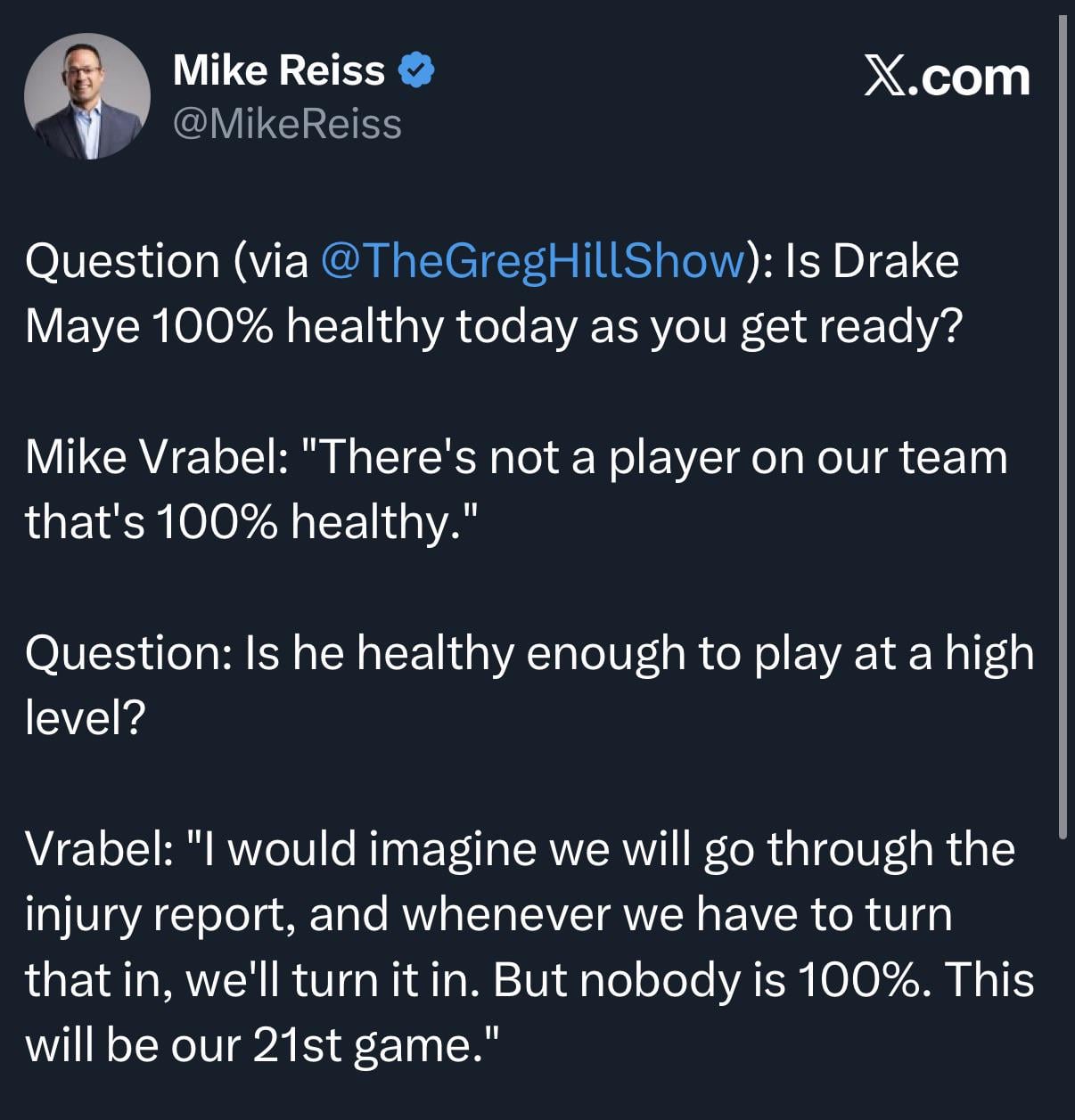Click Mike Reiss's profile photo

click(86, 96)
